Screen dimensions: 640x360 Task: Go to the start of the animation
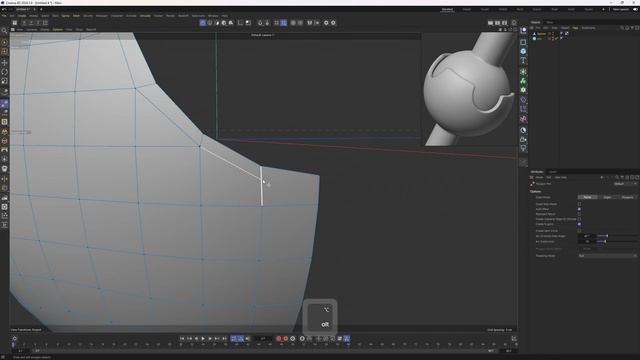click(x=182, y=338)
